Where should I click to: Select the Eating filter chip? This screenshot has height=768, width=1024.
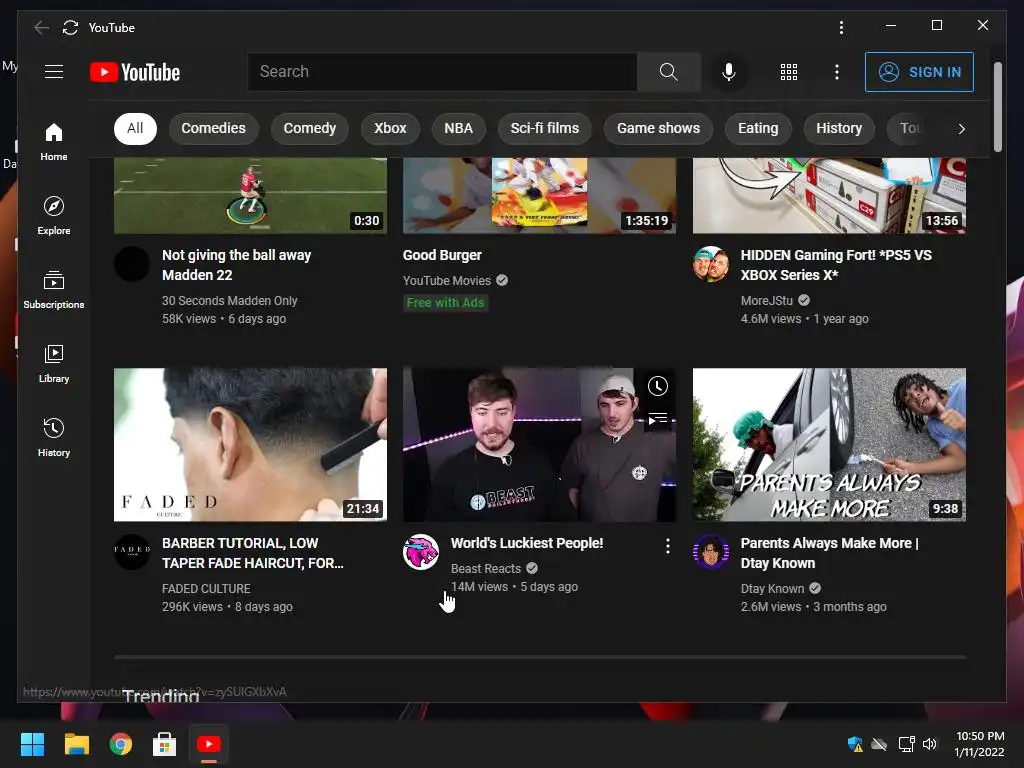(x=758, y=129)
